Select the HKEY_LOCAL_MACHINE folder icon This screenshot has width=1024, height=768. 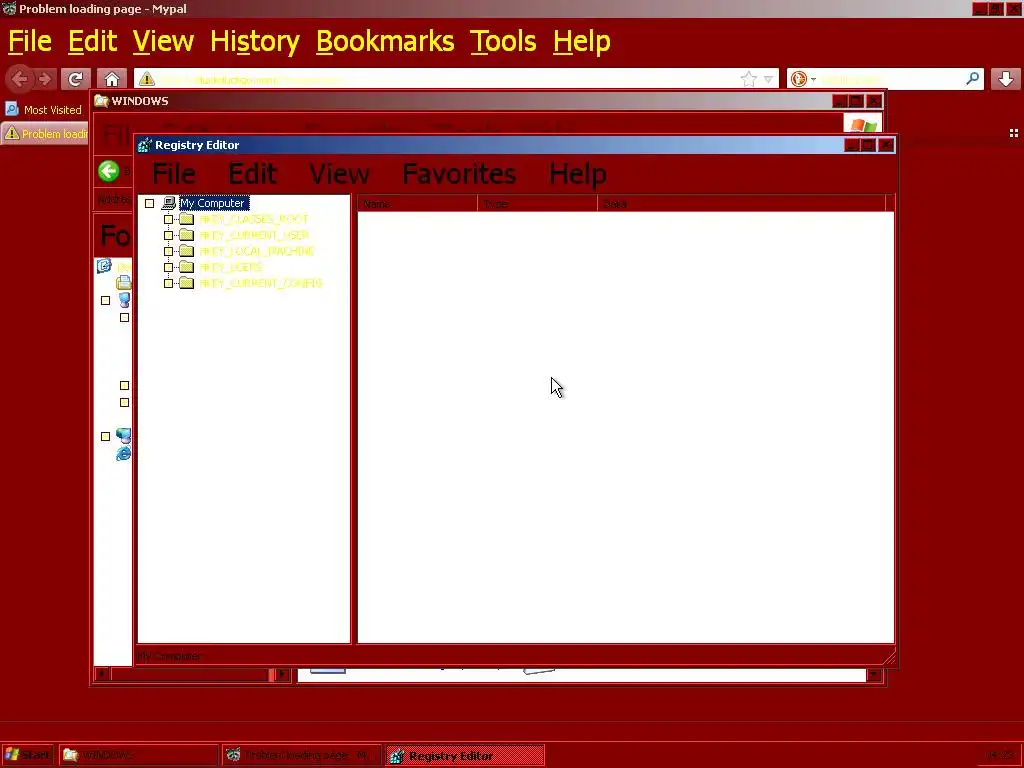(x=187, y=251)
